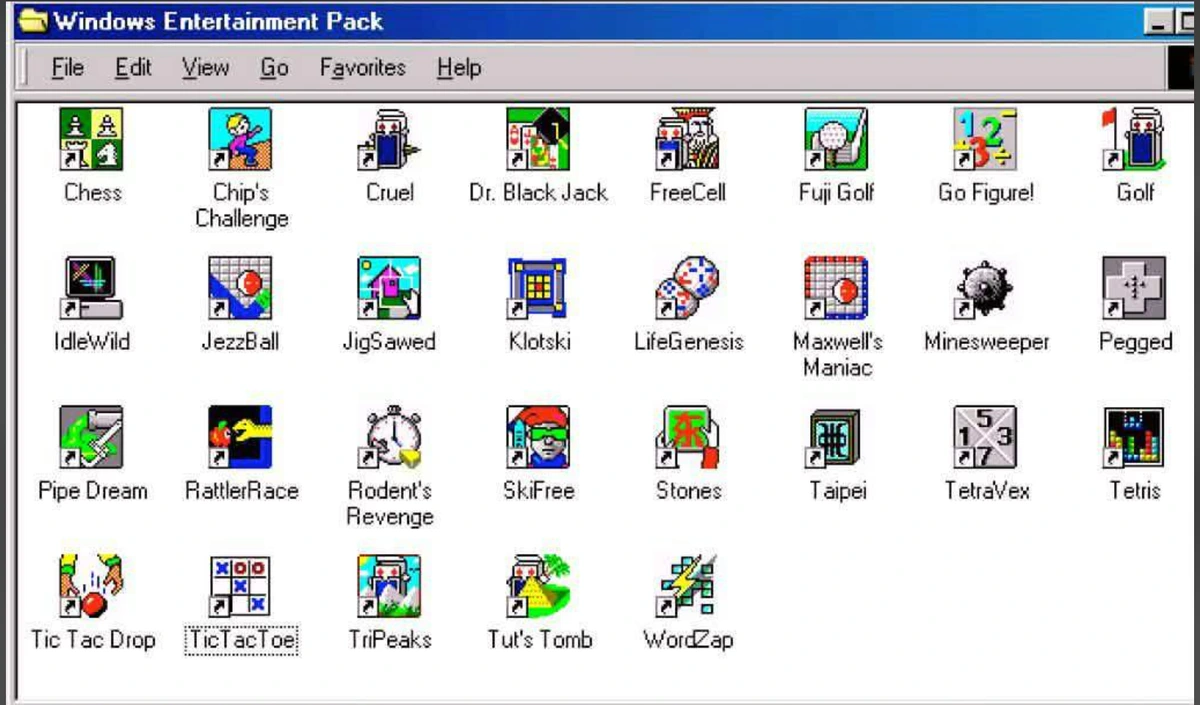Screen dimensions: 1200x705
Task: Click the WordZap shortcut icon
Action: click(x=687, y=587)
